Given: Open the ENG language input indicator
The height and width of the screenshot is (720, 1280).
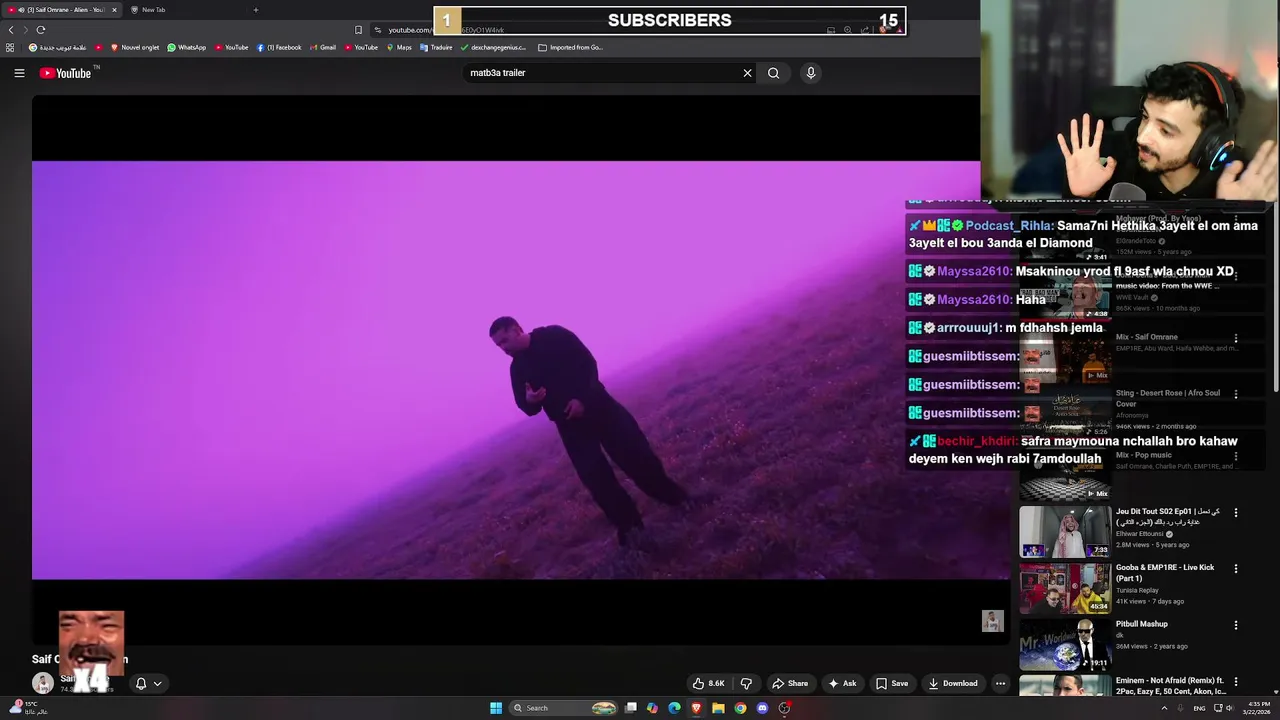Looking at the screenshot, I should (1200, 708).
